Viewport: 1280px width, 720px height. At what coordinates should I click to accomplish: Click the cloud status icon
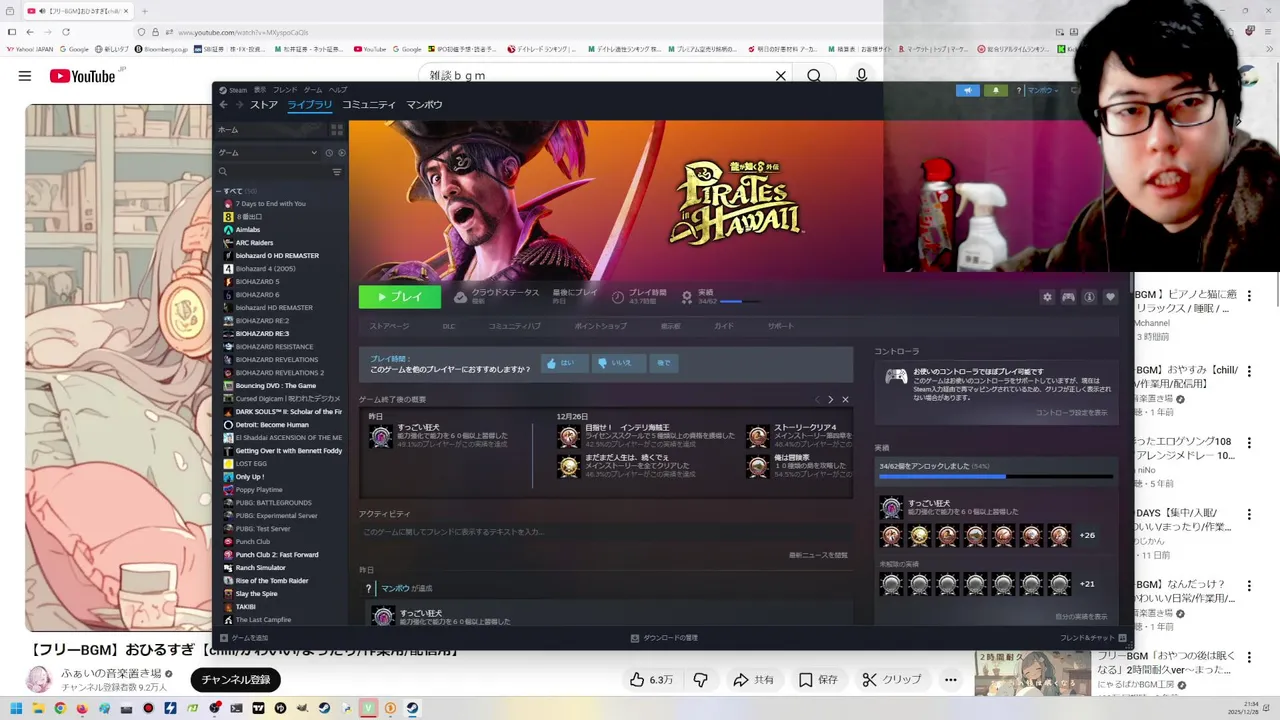[460, 297]
